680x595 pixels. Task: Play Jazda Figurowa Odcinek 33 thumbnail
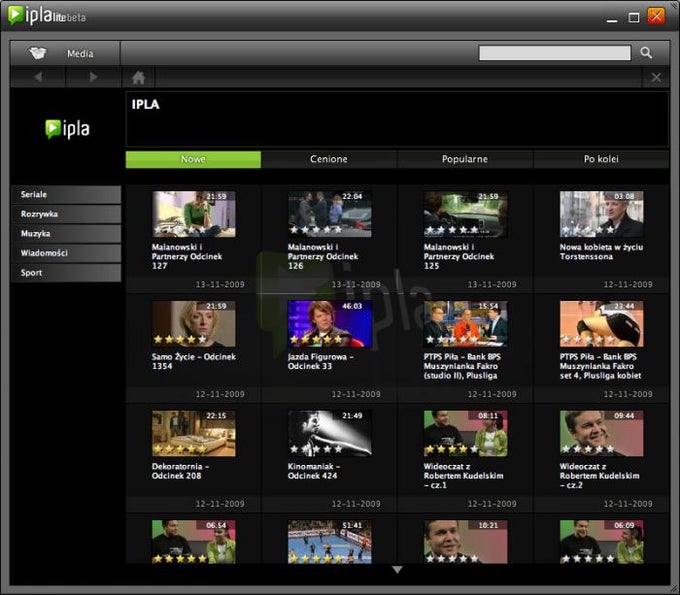[330, 324]
